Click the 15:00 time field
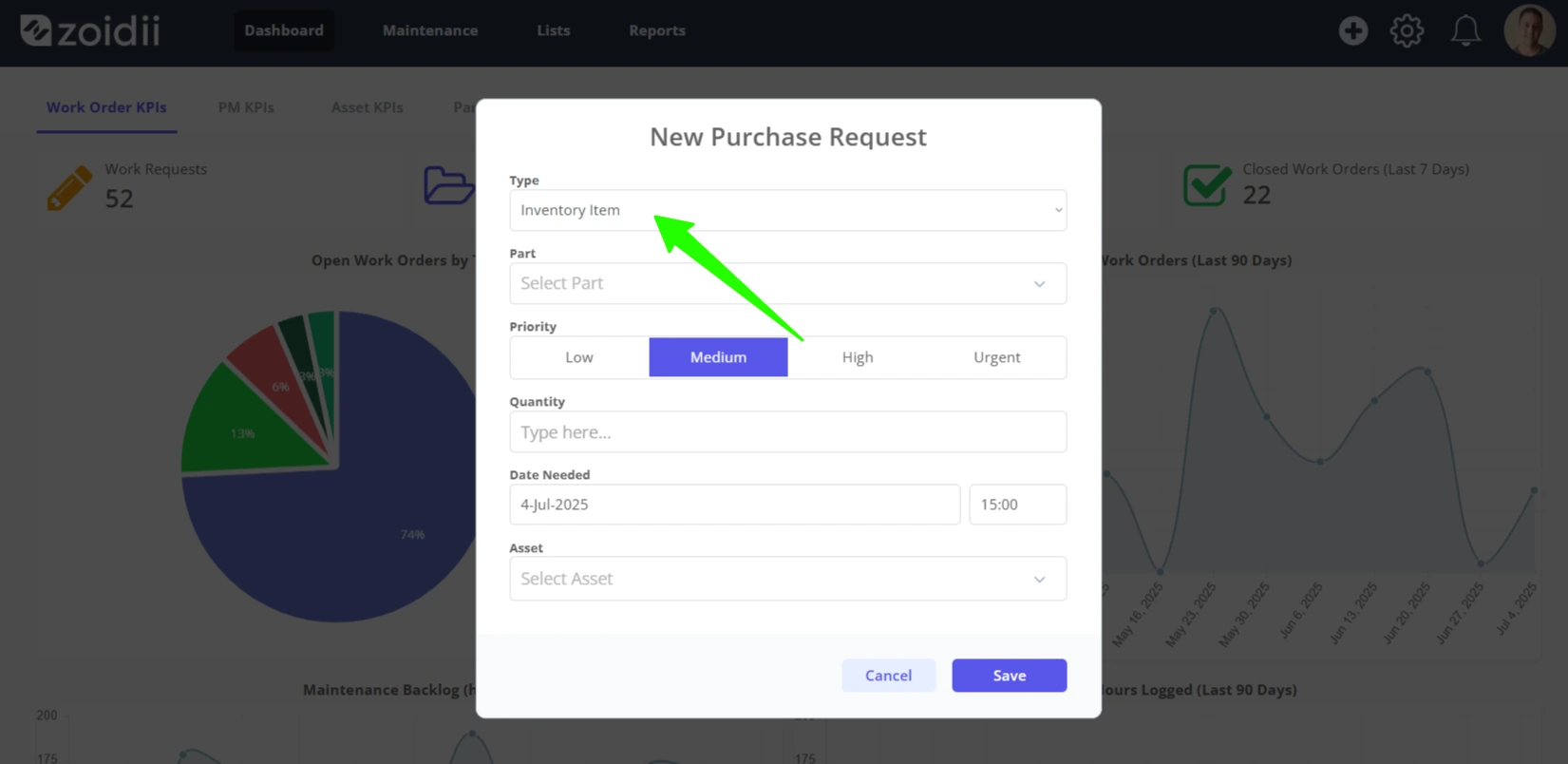The width and height of the screenshot is (1568, 764). (1017, 505)
